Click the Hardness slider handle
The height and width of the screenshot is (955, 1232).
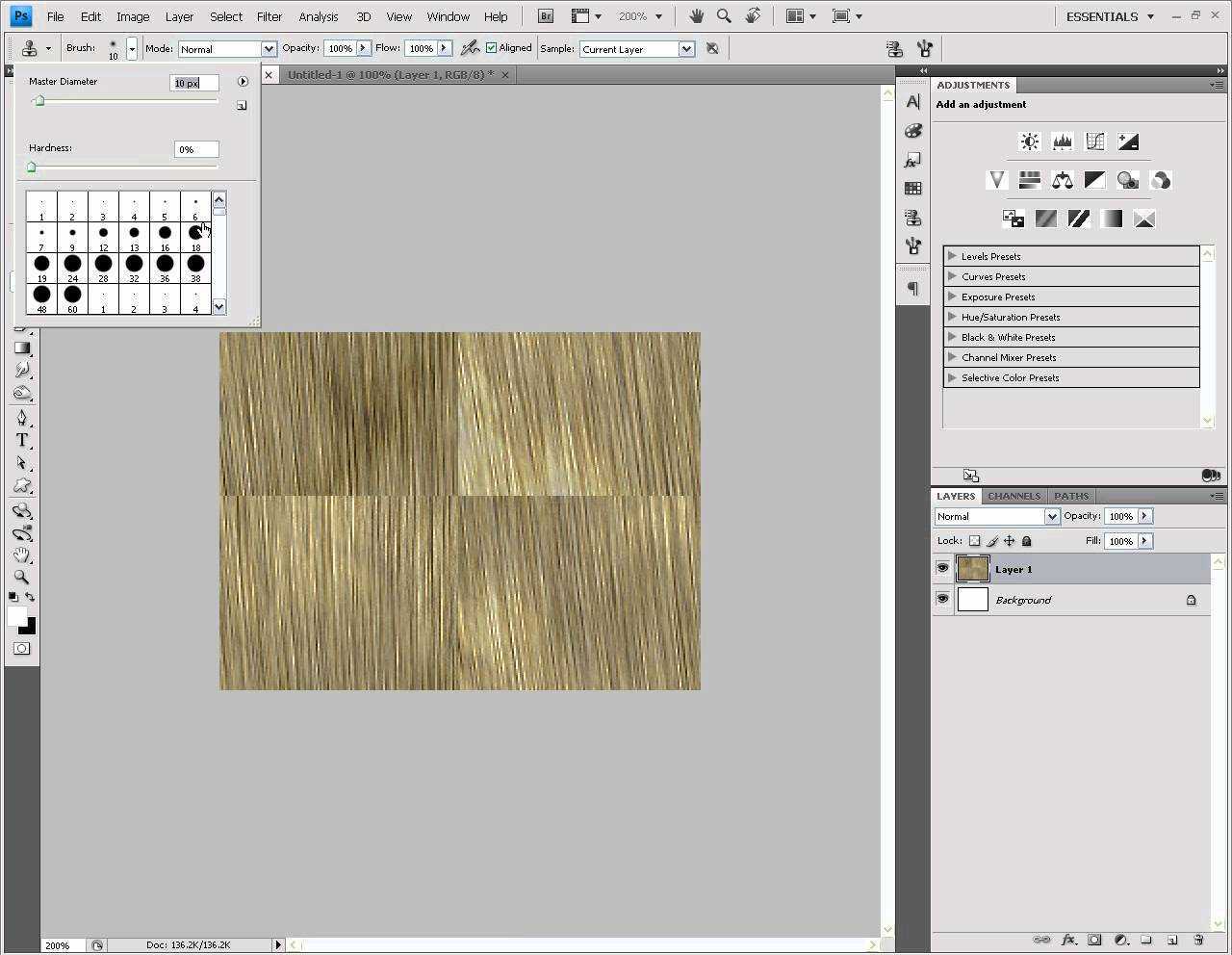(31, 168)
